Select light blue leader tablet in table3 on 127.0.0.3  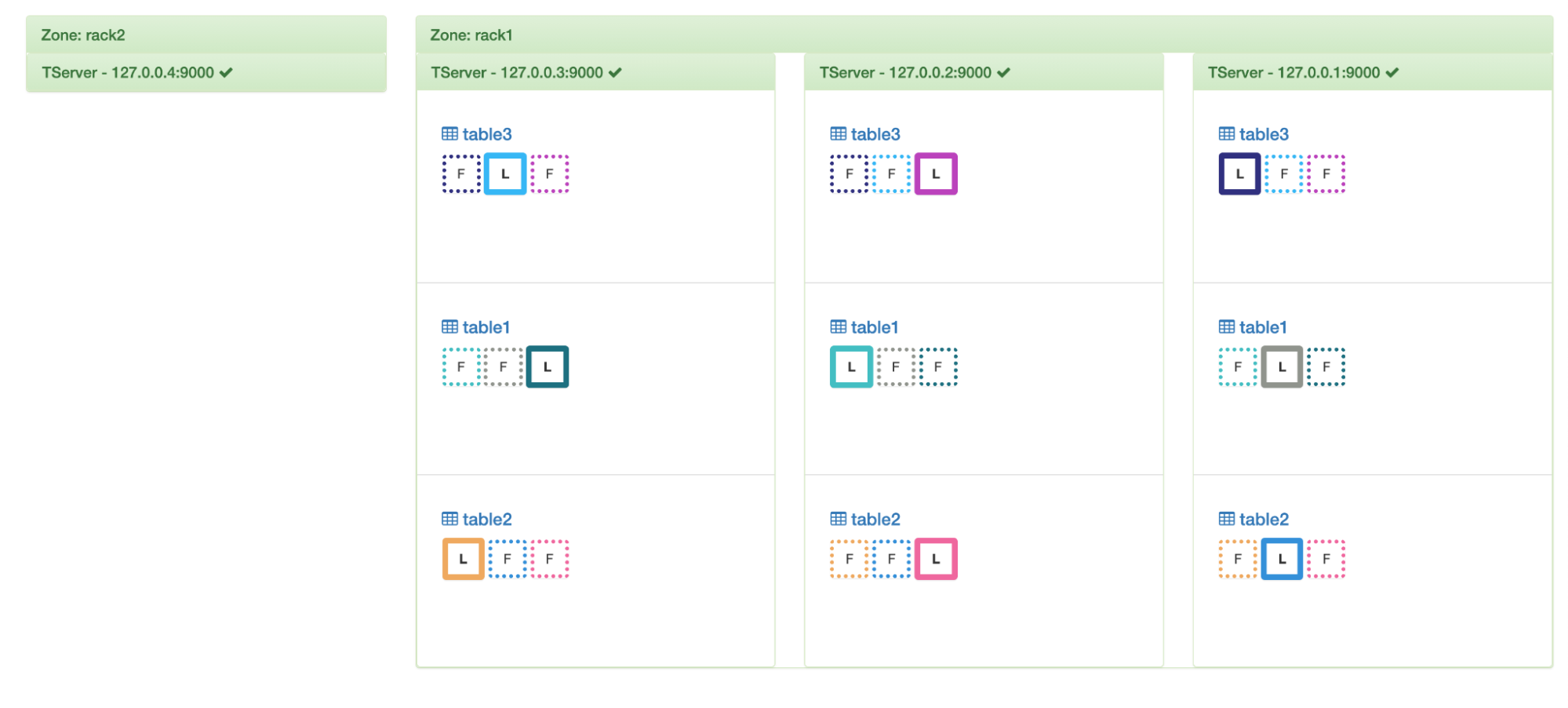tap(504, 174)
